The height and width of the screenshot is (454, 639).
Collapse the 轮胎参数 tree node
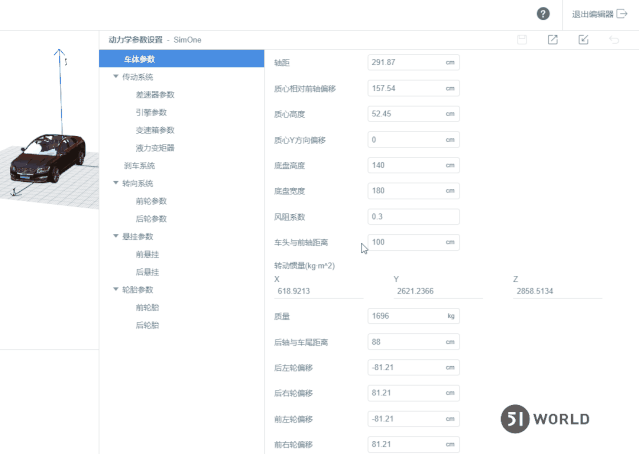click(x=116, y=289)
